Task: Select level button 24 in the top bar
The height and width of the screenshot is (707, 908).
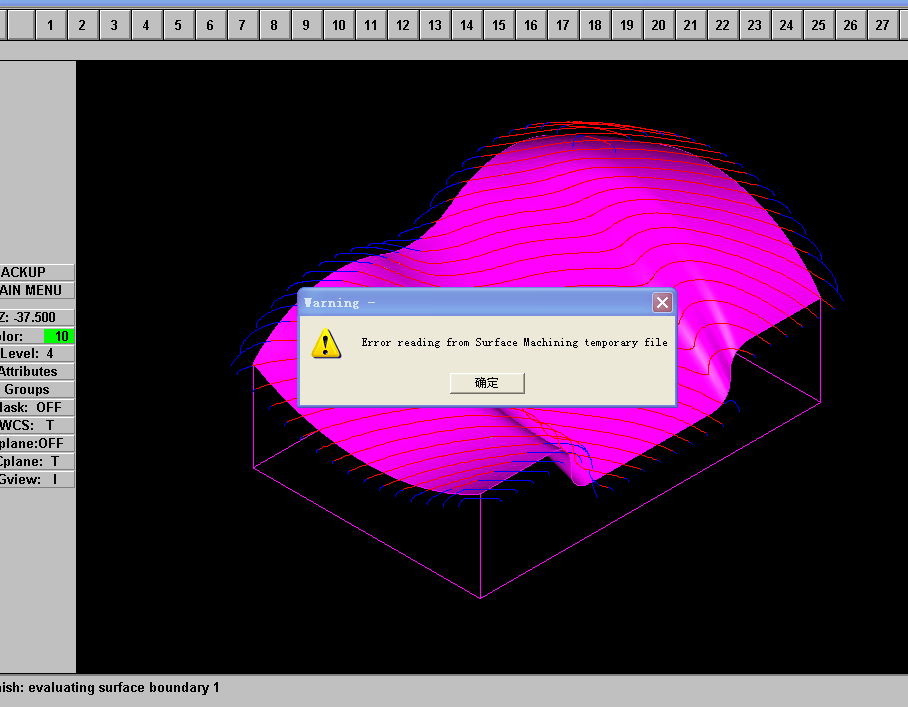Action: click(786, 25)
